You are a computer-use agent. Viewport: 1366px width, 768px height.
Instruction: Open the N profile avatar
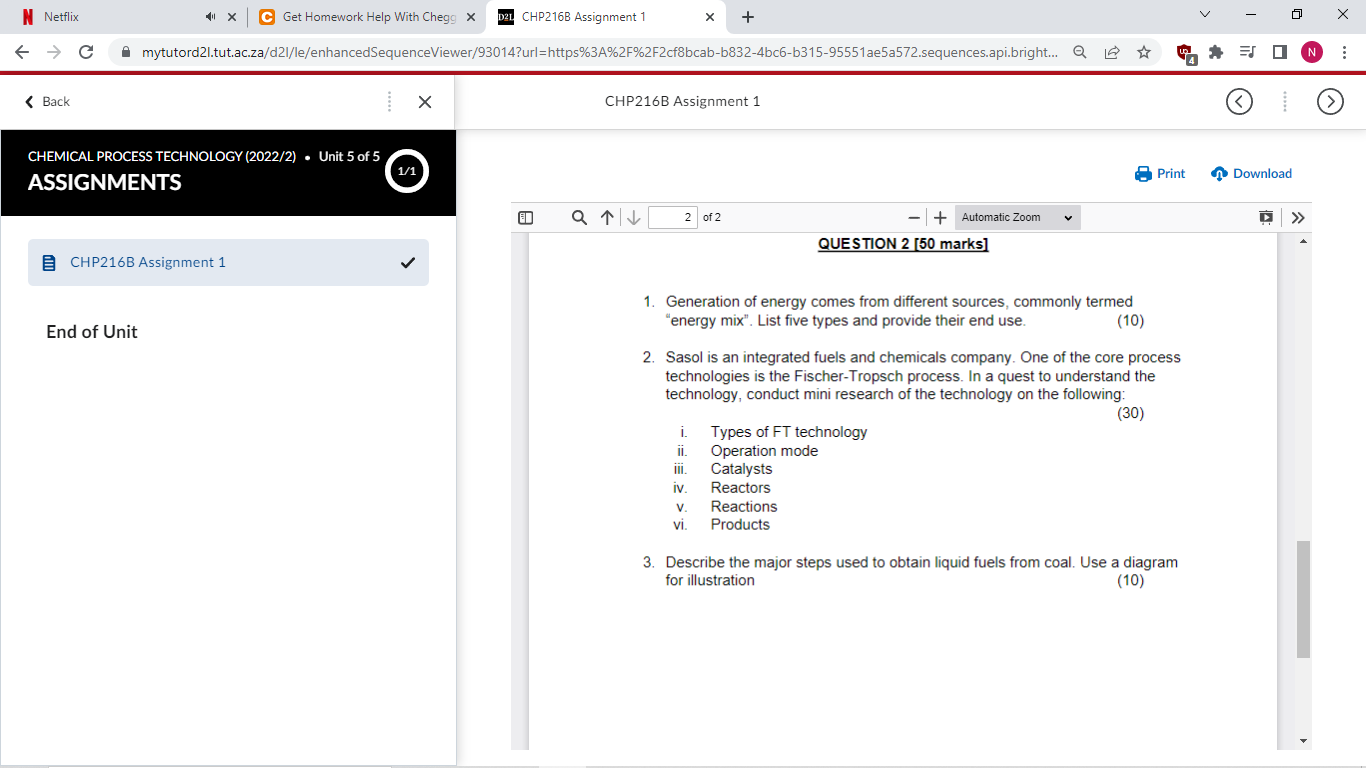[1312, 52]
